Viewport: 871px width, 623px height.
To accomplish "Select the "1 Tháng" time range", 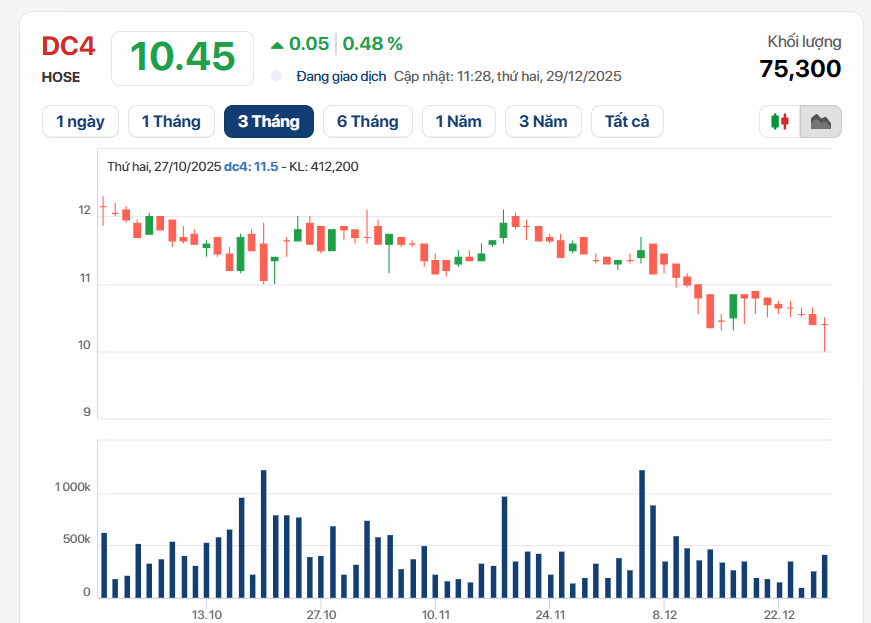I will point(171,122).
